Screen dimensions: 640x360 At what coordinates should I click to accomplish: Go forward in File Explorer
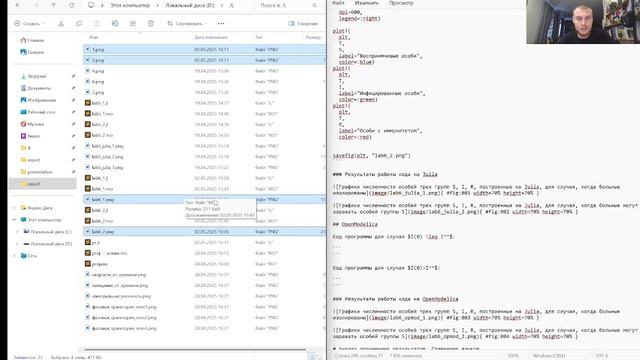tap(36, 5)
